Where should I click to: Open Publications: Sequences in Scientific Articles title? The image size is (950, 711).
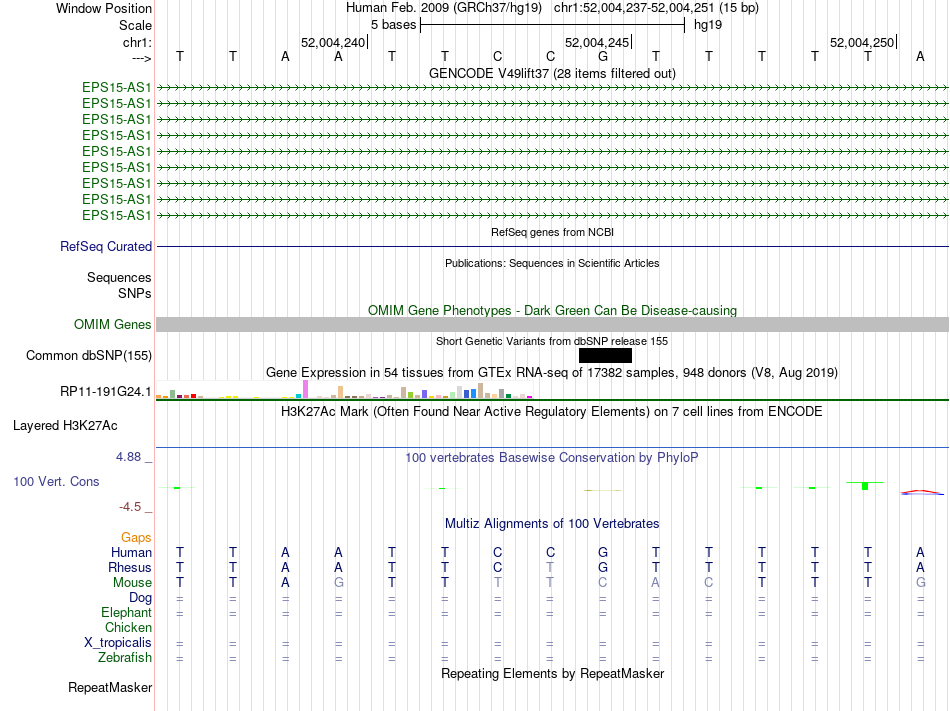tap(552, 263)
